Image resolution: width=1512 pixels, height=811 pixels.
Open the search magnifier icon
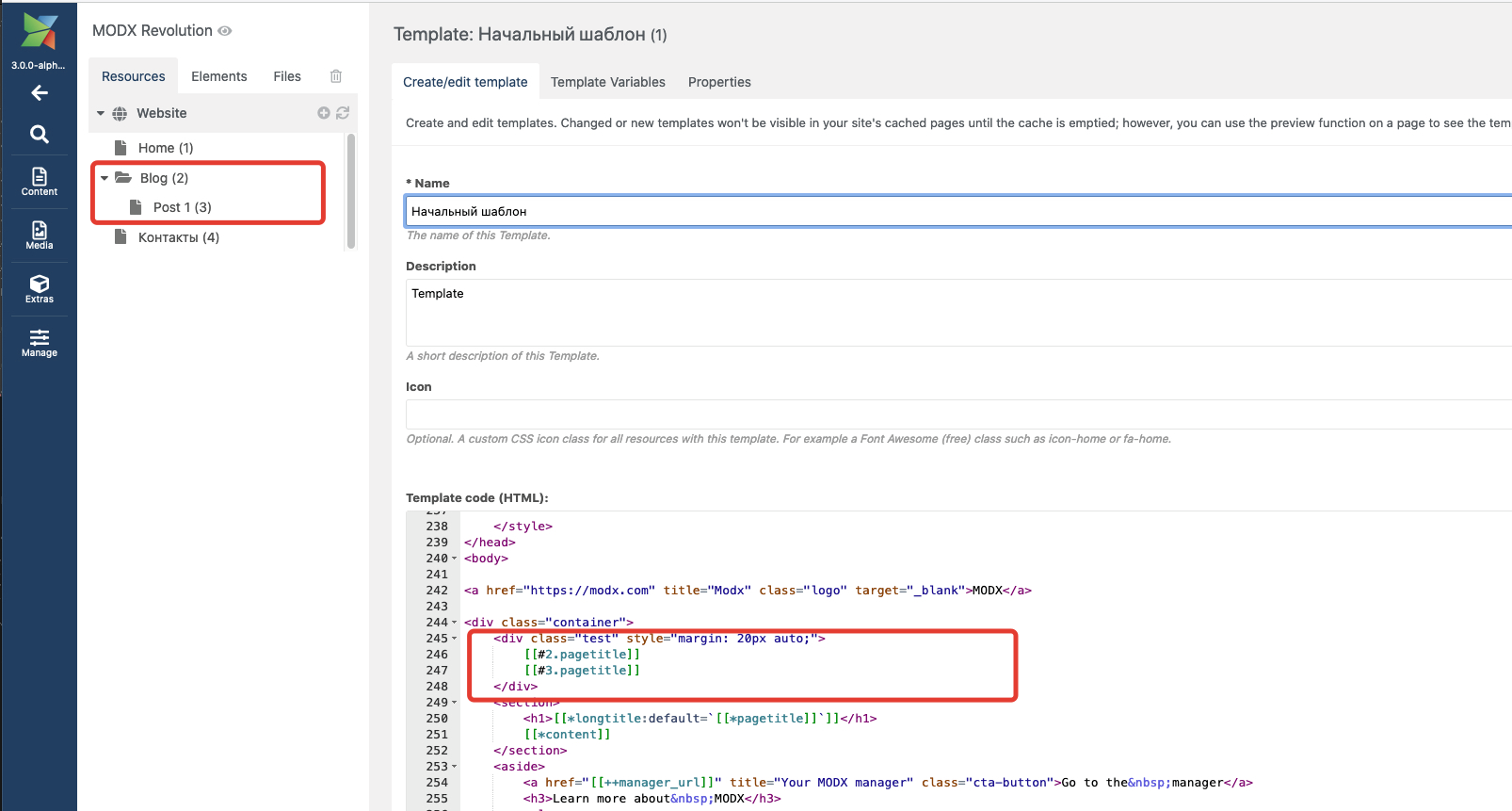[x=40, y=134]
